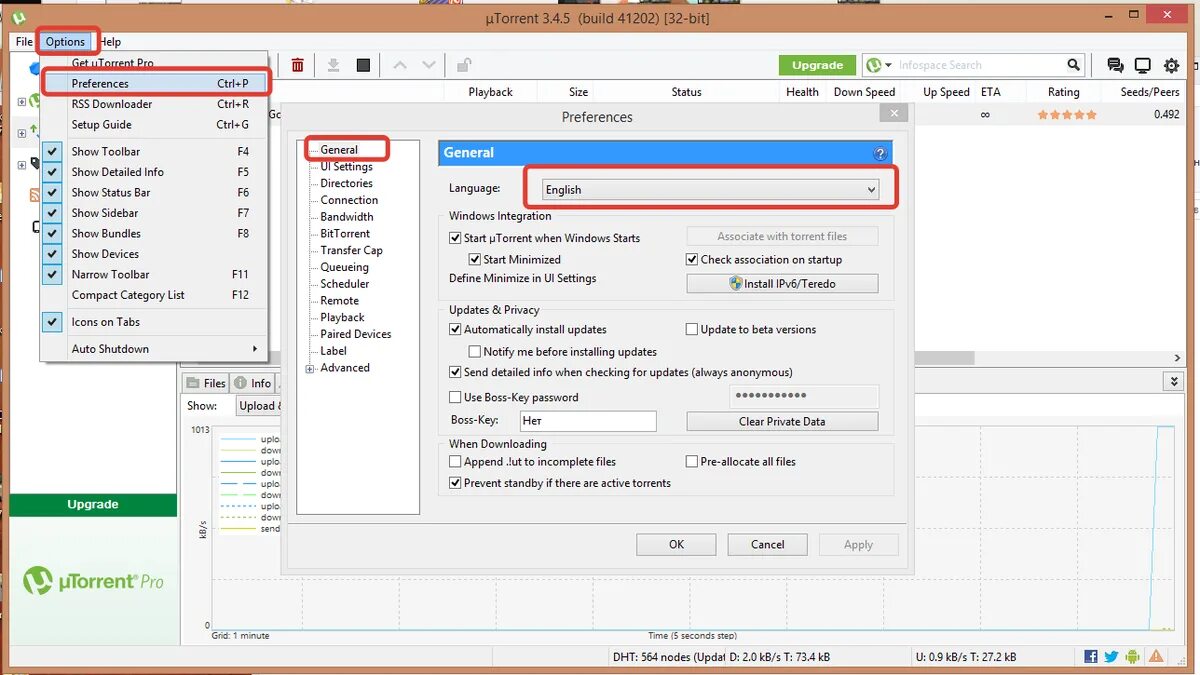Toggle Compact Category List menu entry
1200x675 pixels.
coord(155,295)
